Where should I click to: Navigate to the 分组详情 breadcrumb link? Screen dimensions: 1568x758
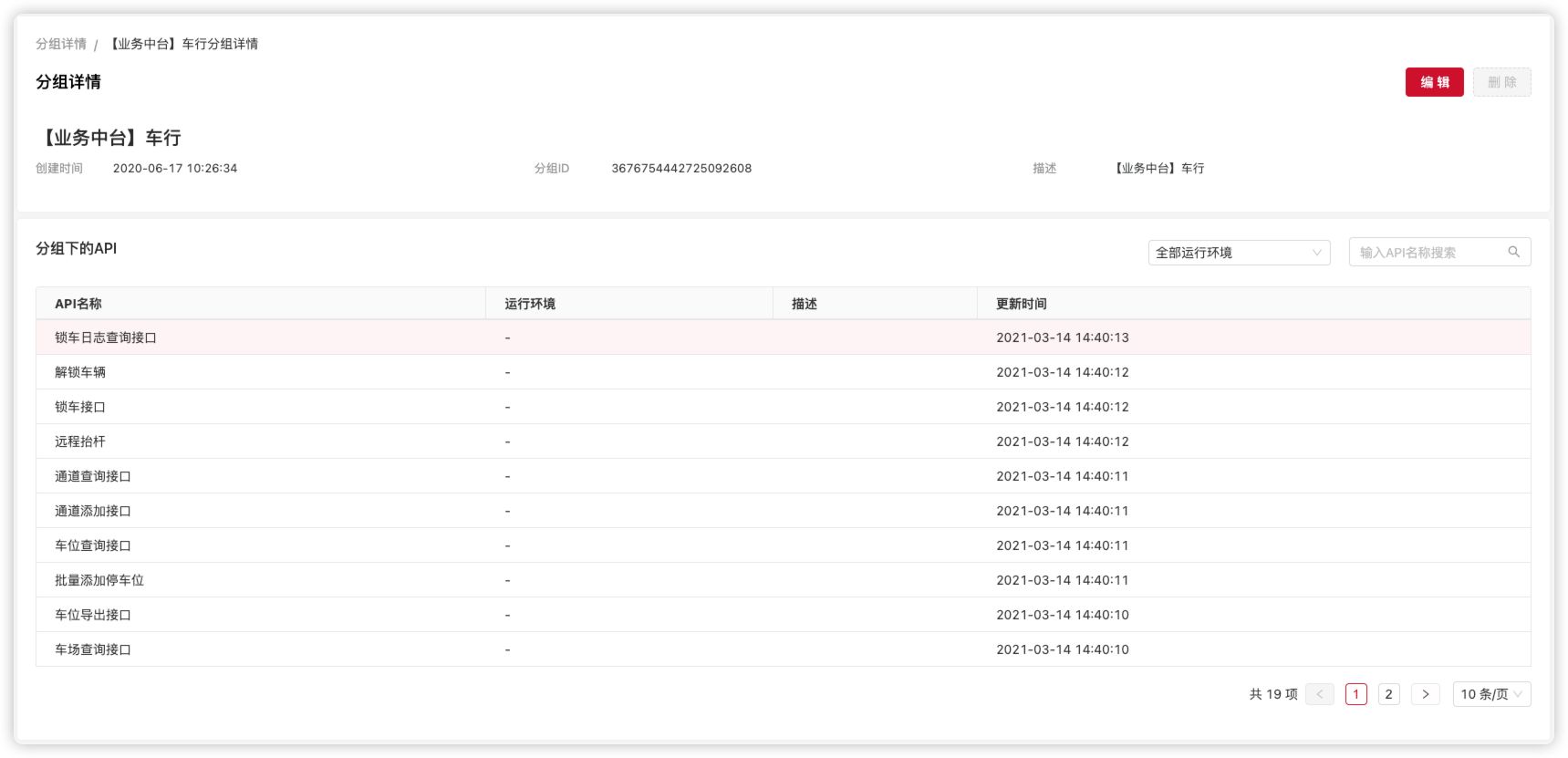[x=61, y=44]
